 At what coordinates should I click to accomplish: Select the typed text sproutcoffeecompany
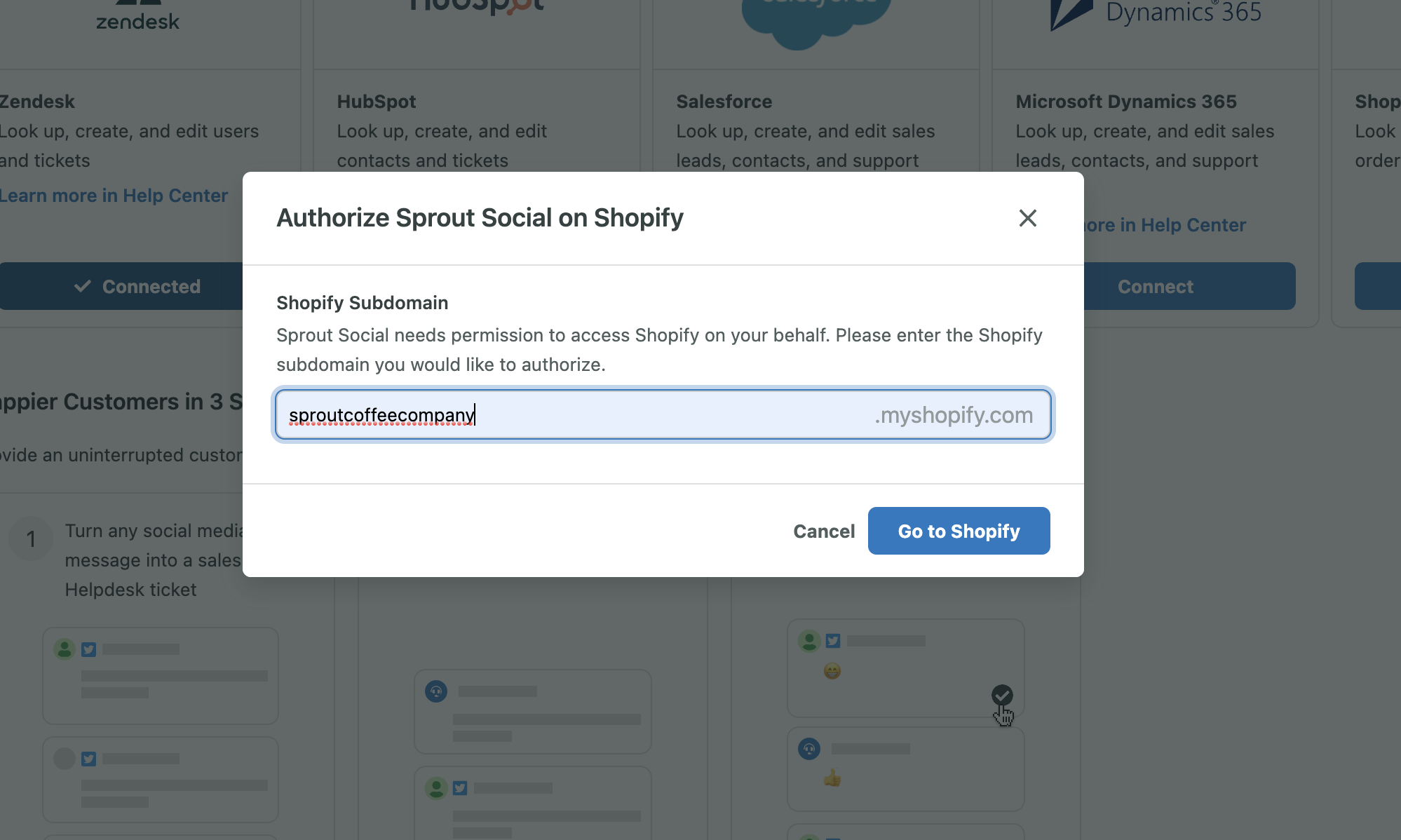coord(381,414)
